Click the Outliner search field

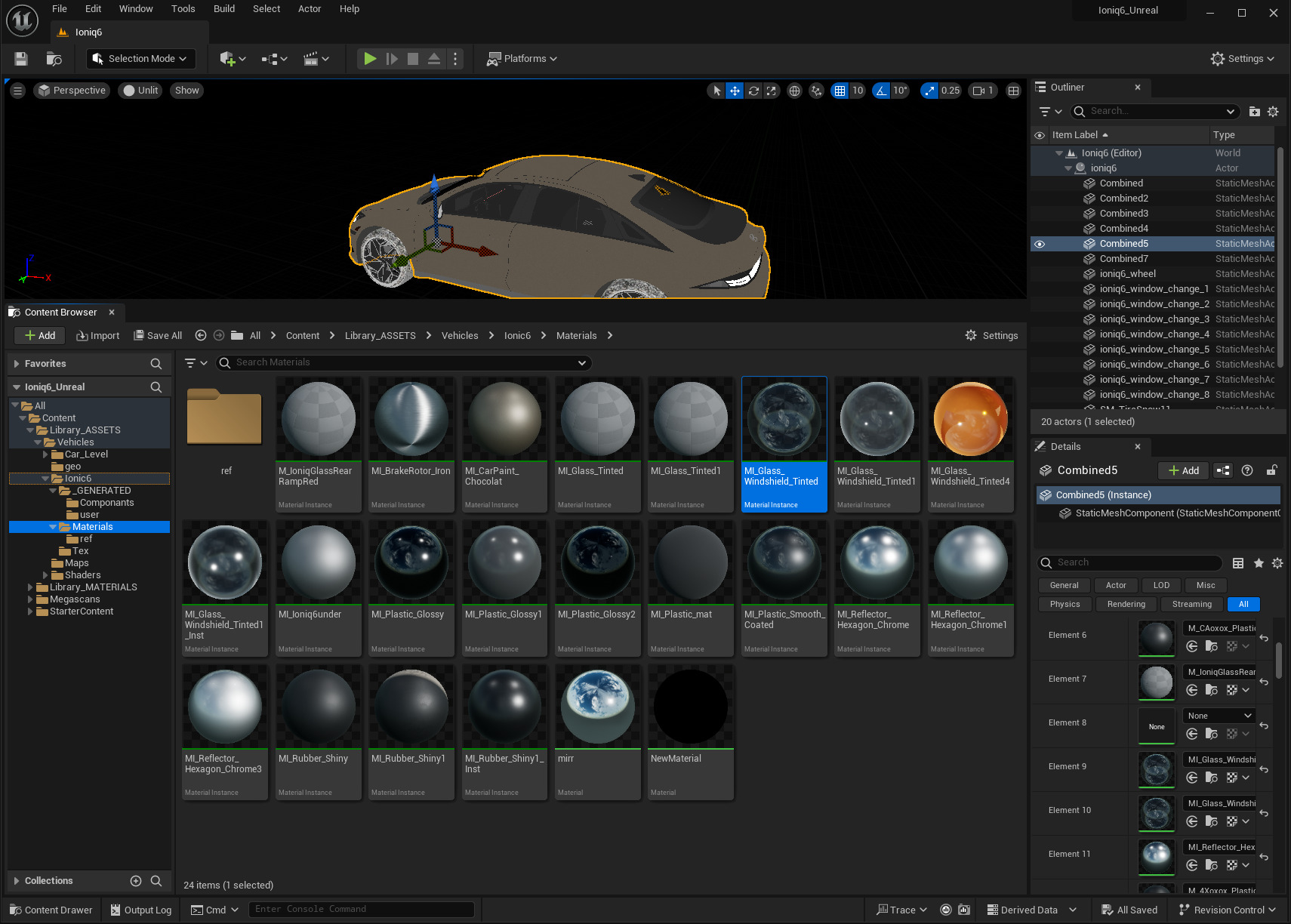[1155, 112]
